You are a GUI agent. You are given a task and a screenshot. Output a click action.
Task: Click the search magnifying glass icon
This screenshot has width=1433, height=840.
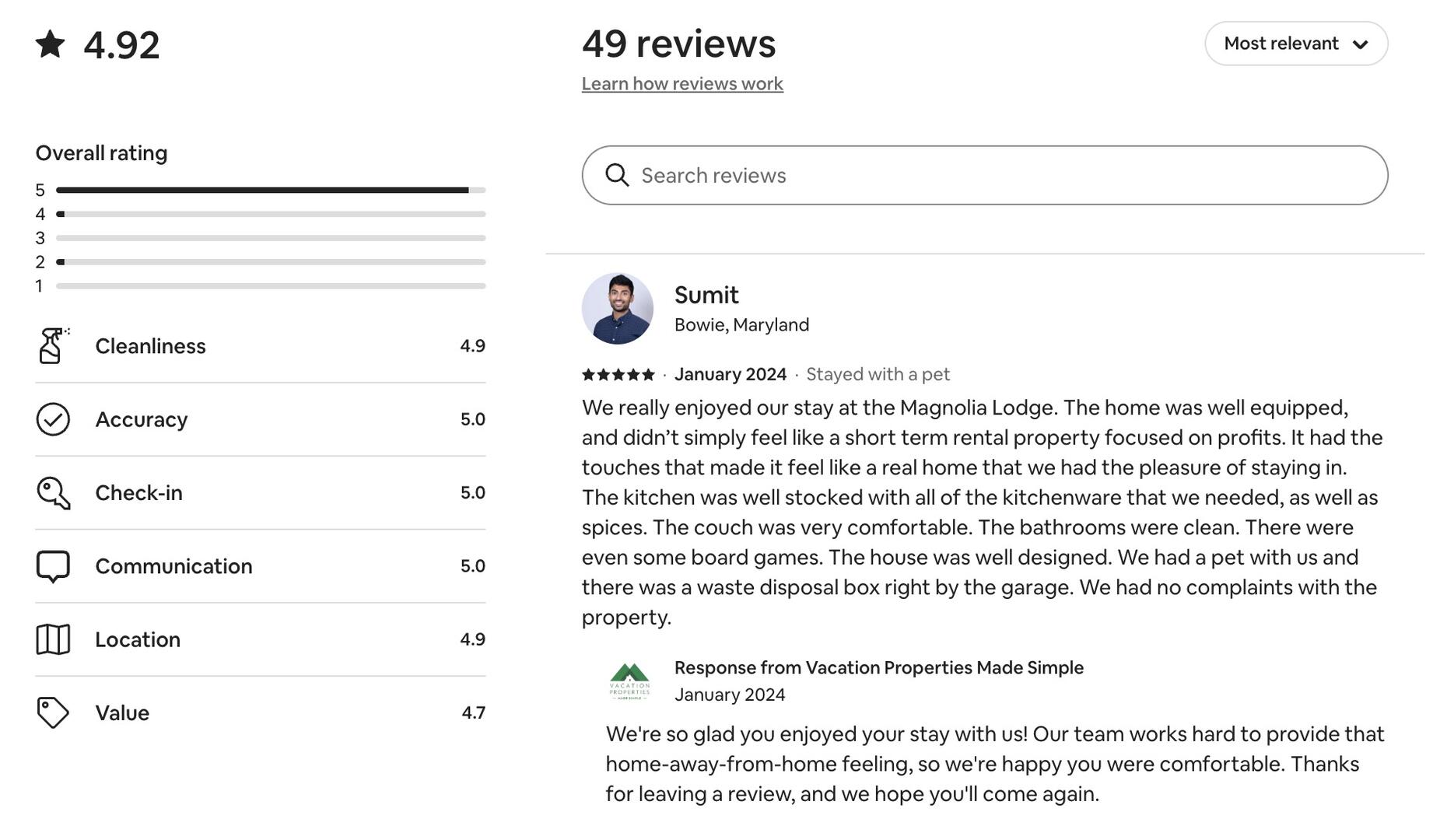click(617, 176)
